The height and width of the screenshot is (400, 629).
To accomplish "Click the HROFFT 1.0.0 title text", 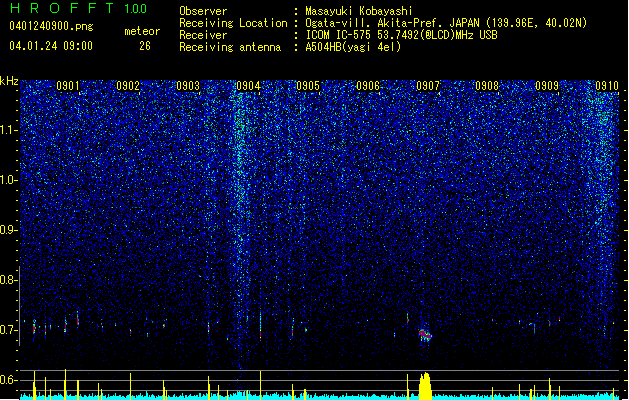I will pos(78,8).
